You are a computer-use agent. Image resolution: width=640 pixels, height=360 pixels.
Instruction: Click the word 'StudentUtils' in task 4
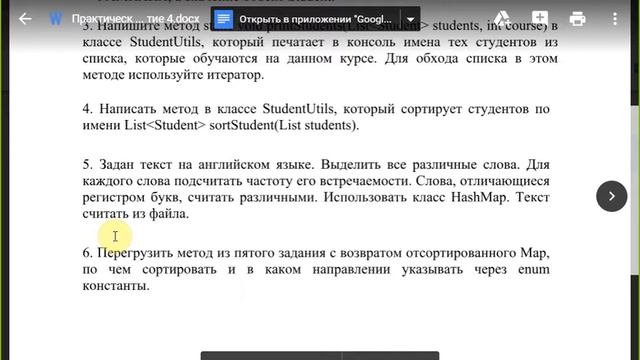click(x=298, y=109)
